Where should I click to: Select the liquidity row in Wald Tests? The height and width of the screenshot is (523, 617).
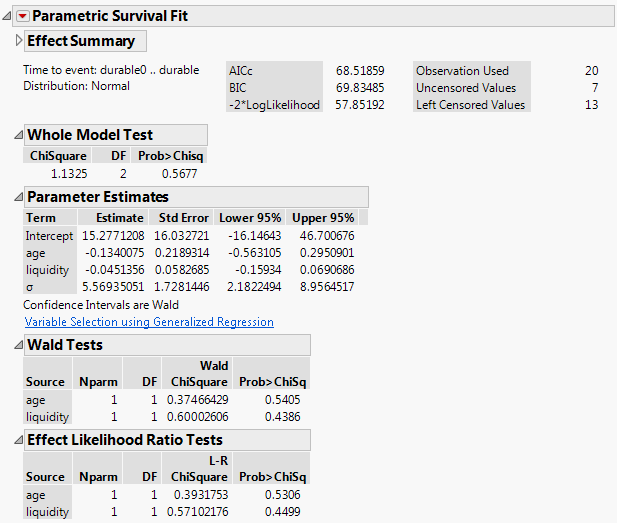point(47,417)
